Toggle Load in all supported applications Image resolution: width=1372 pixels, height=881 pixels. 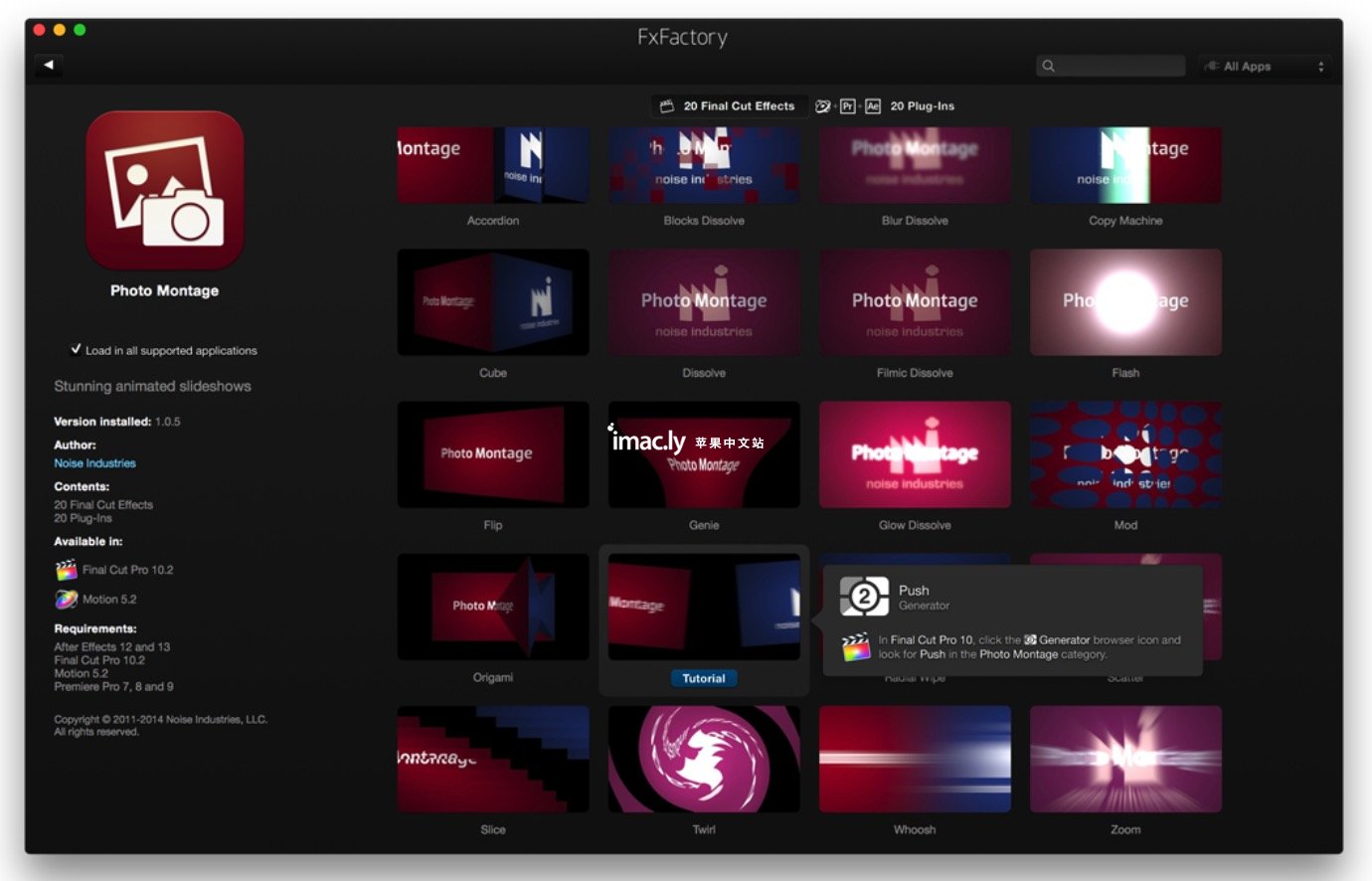pos(76,349)
